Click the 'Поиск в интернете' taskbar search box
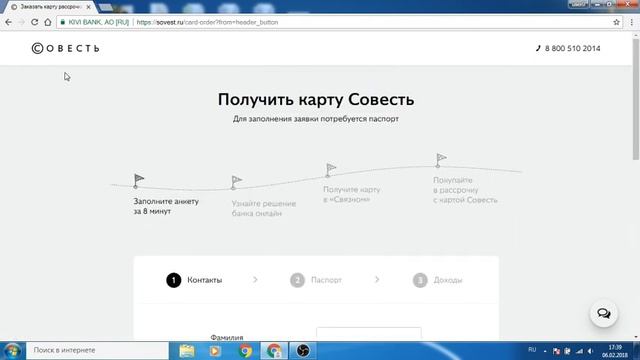Screen dimensions: 640x360 tap(97, 350)
